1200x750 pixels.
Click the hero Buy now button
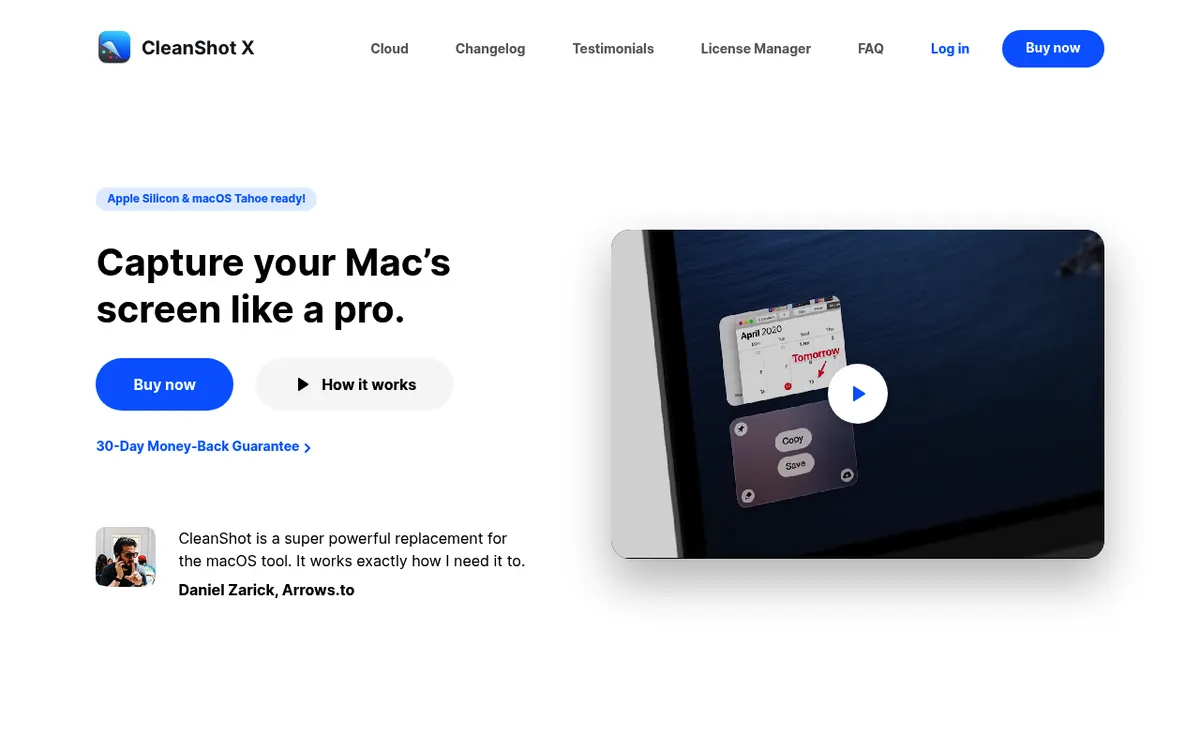click(165, 384)
